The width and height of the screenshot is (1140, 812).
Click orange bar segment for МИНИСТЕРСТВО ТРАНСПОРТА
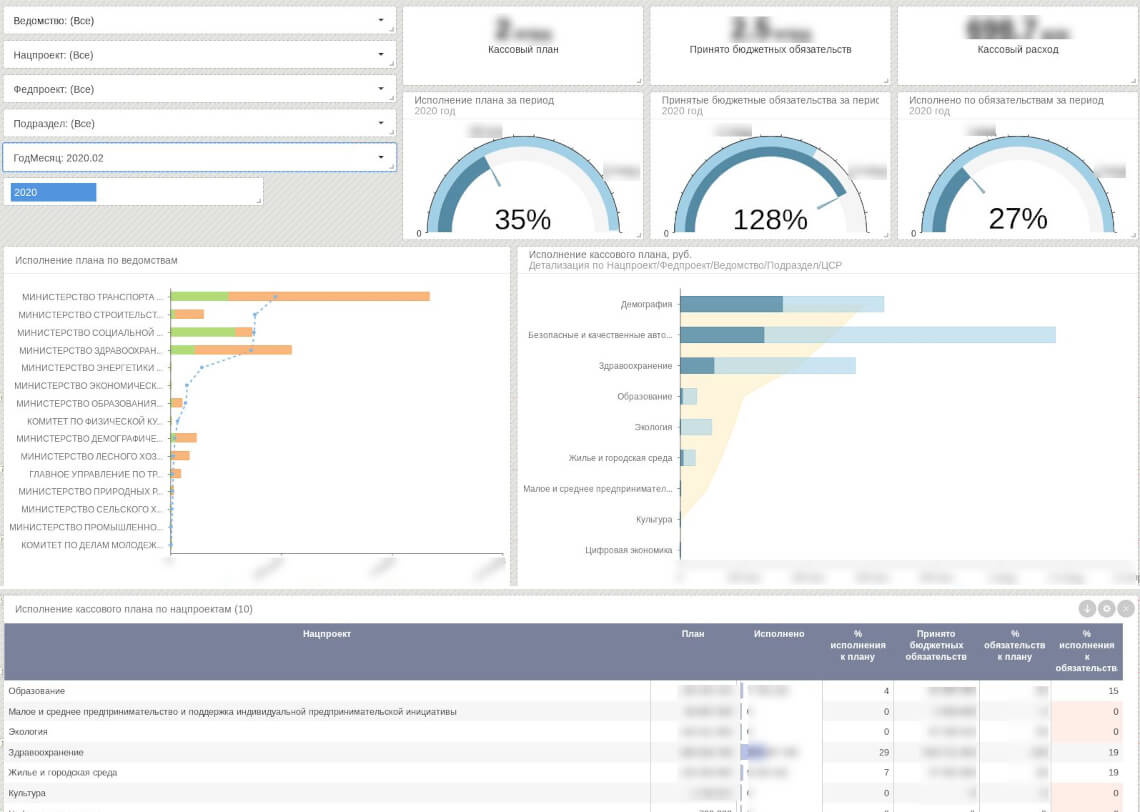point(329,296)
